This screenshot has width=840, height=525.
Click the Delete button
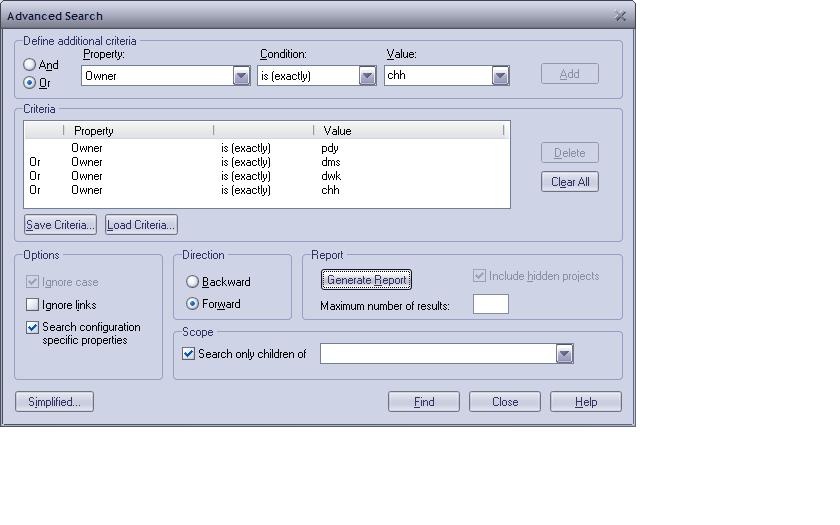[569, 153]
